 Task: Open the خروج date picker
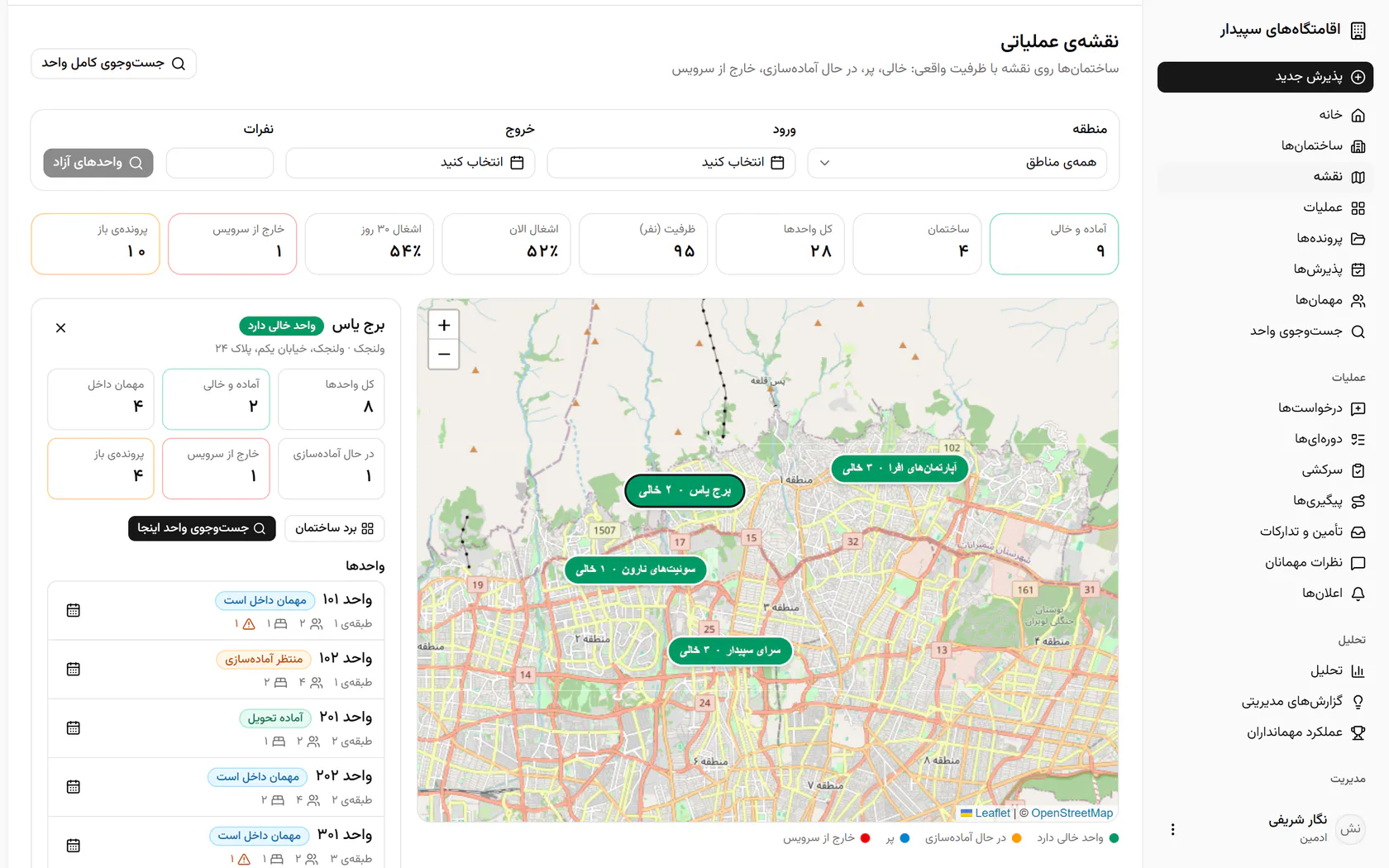pyautogui.click(x=410, y=163)
